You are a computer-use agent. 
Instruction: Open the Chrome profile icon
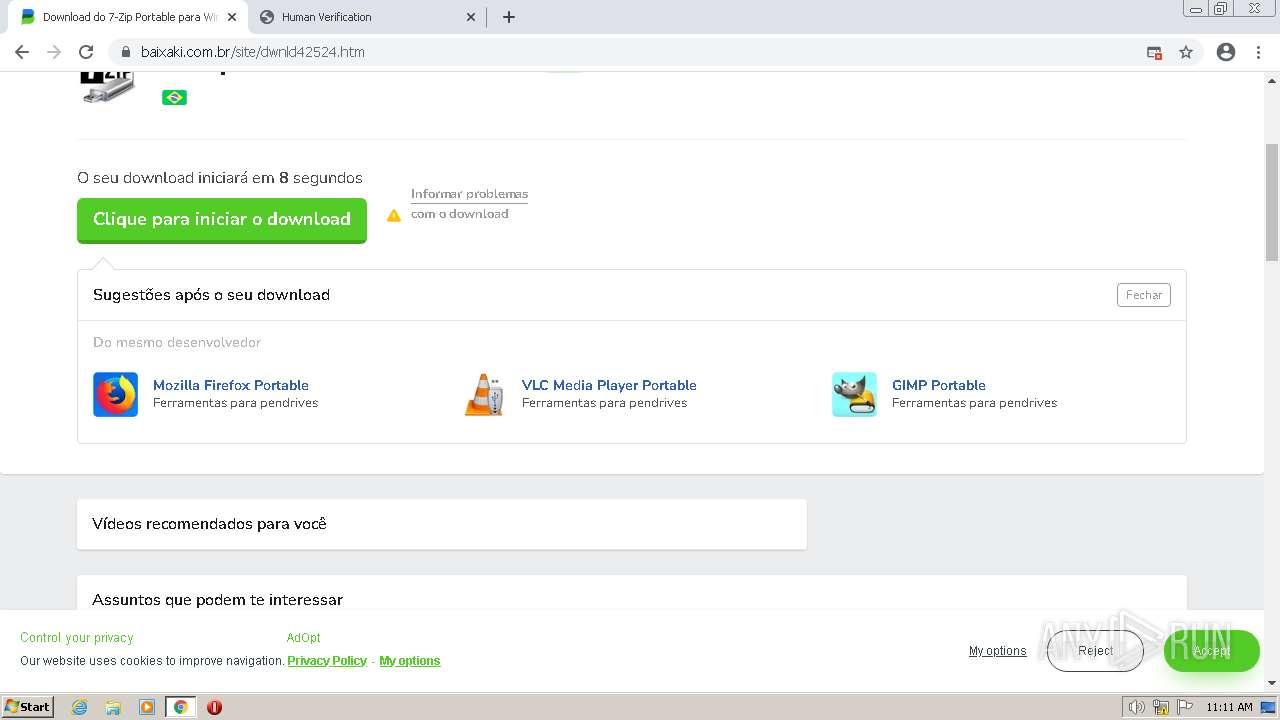1226,52
